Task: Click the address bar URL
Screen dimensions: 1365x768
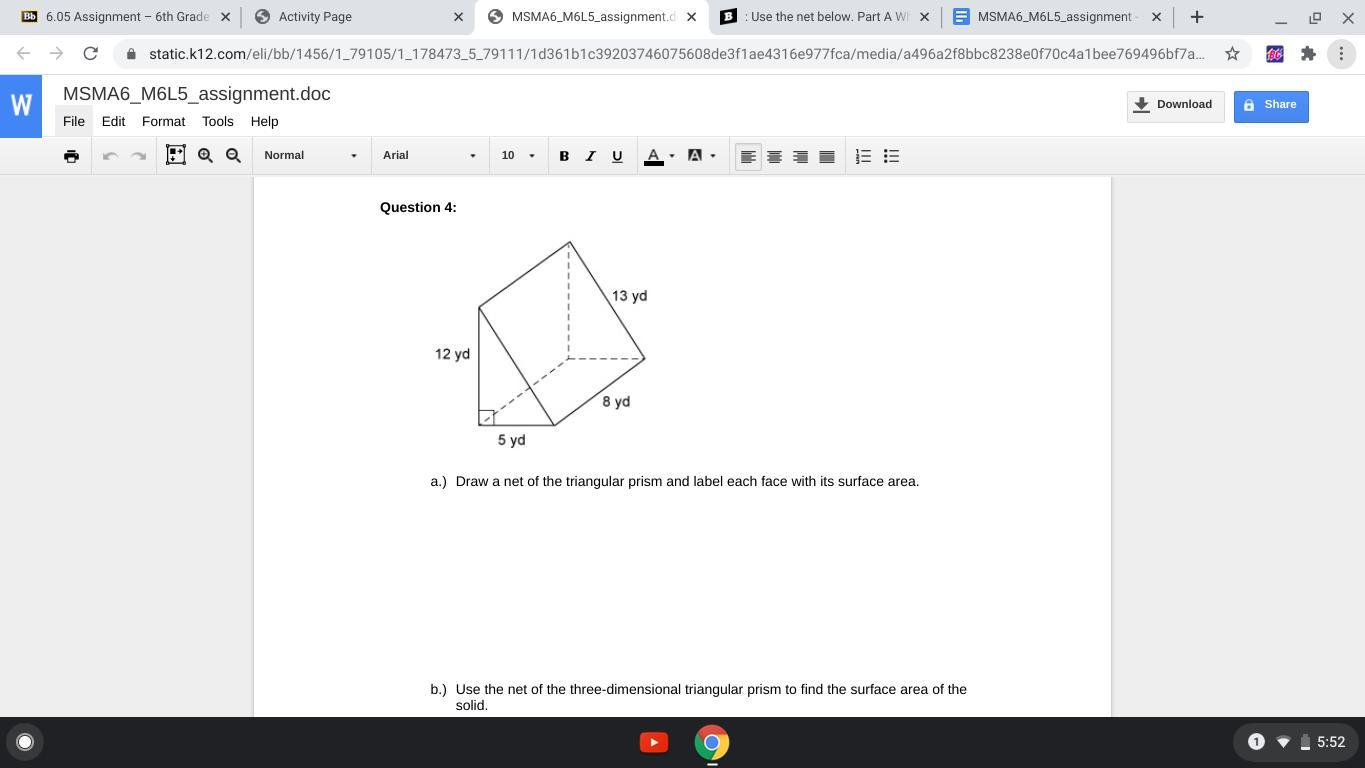Action: [x=676, y=54]
